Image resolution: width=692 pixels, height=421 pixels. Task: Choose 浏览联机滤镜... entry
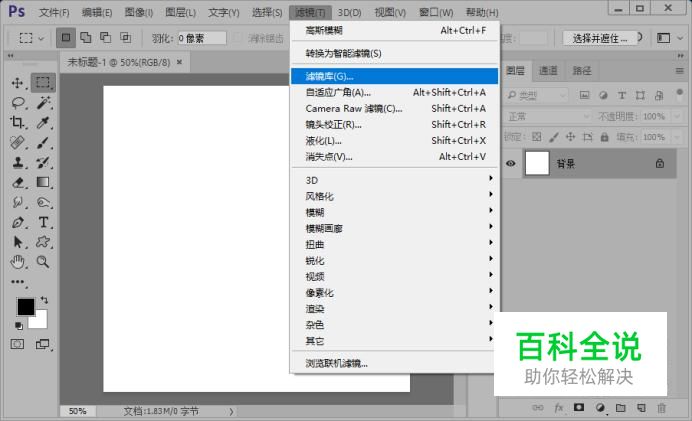click(x=394, y=363)
